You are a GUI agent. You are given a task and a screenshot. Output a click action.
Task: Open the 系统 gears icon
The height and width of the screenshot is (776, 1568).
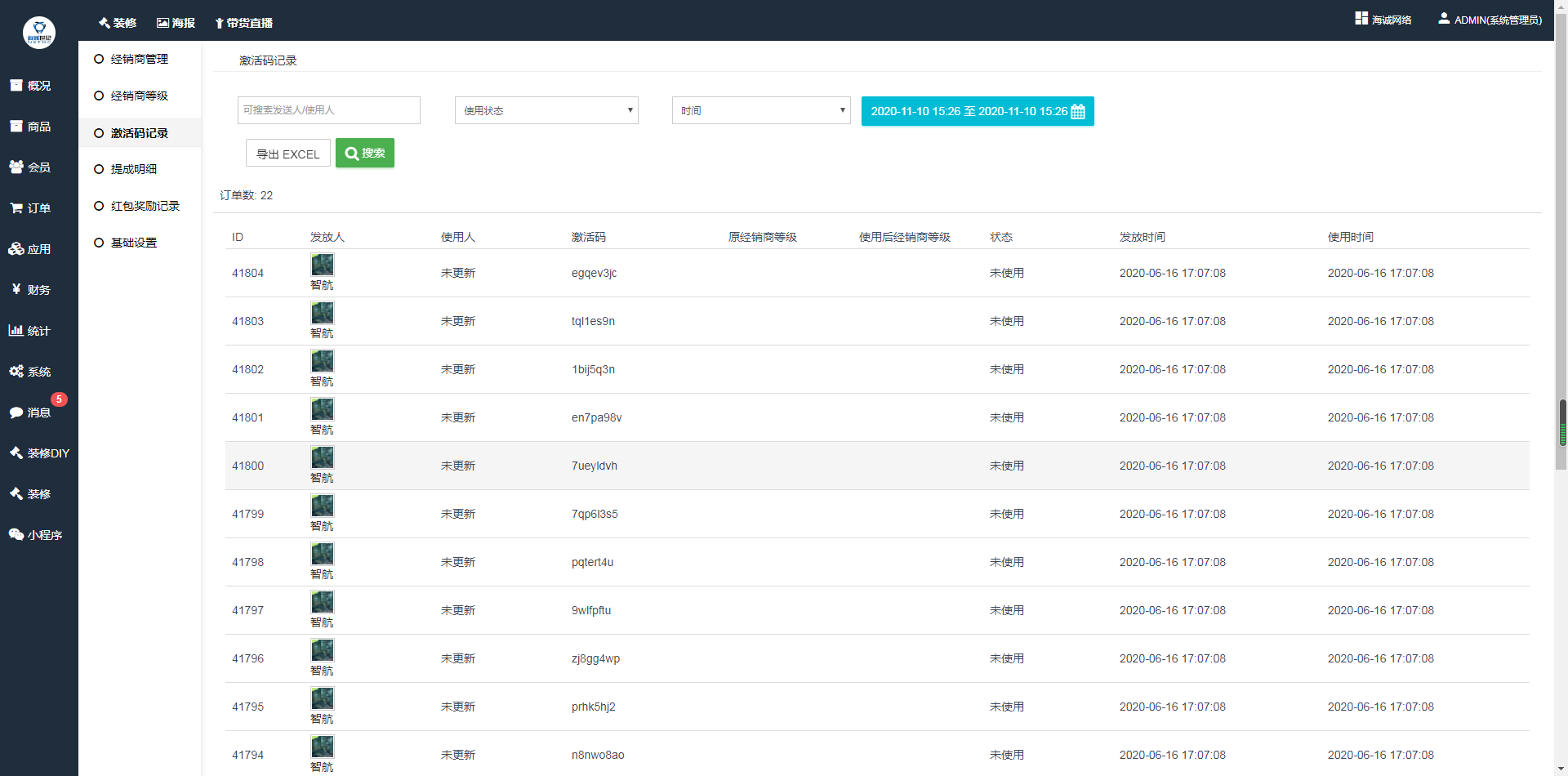16,371
